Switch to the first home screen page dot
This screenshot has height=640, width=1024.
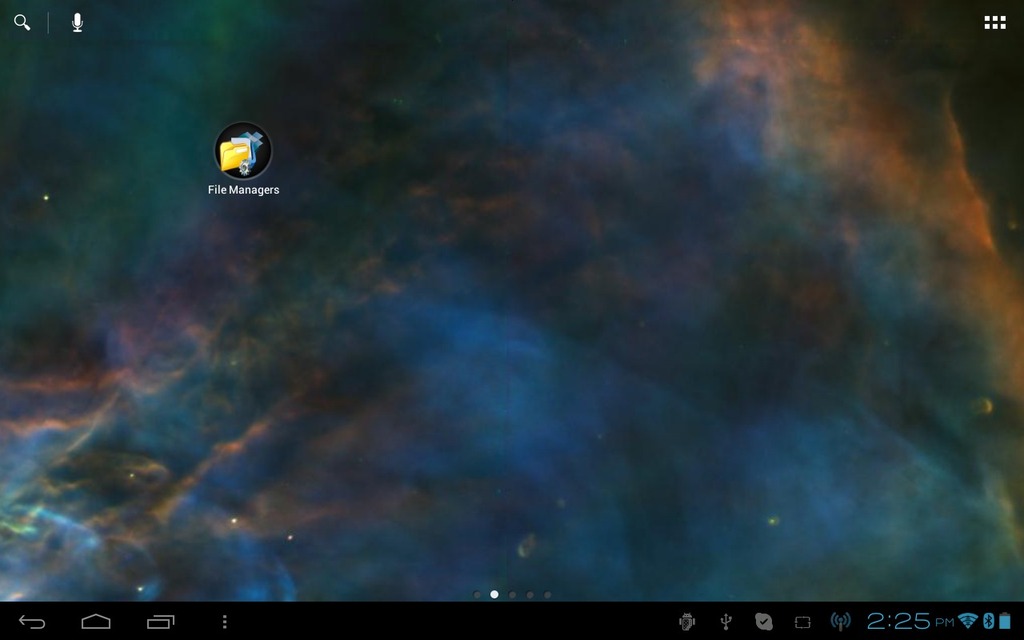pos(477,595)
